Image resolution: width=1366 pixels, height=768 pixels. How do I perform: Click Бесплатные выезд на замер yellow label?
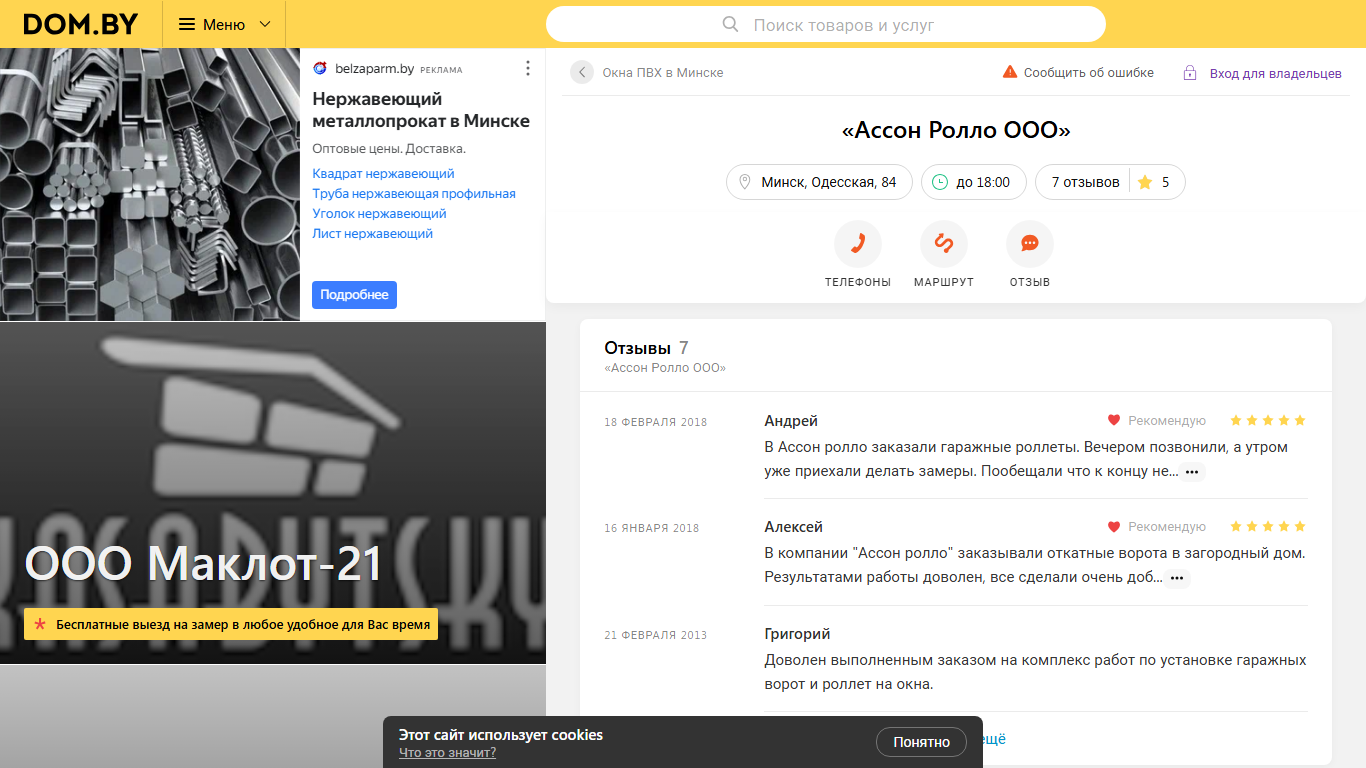(x=231, y=625)
